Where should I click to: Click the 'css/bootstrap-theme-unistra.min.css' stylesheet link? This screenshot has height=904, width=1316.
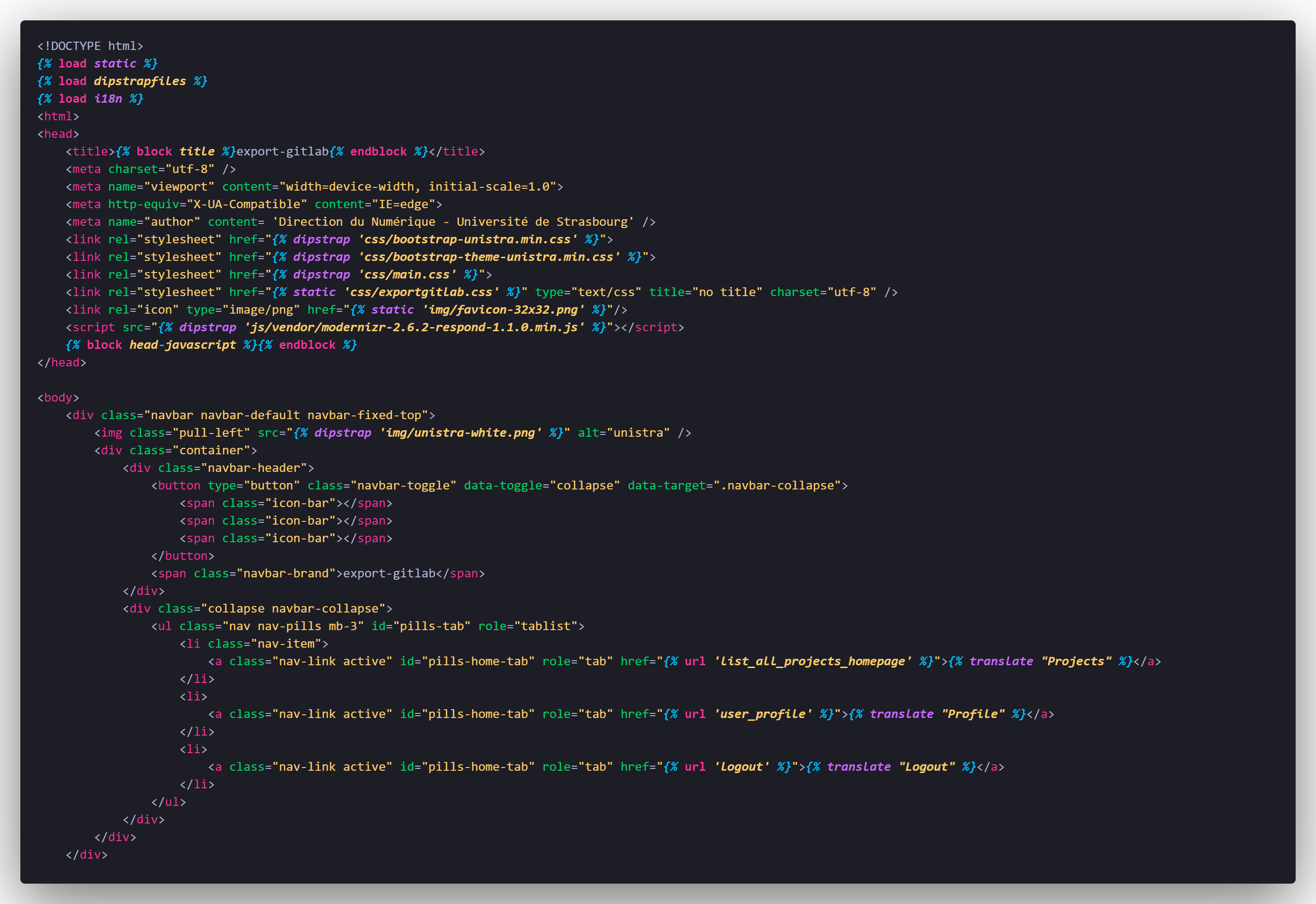[x=361, y=257]
